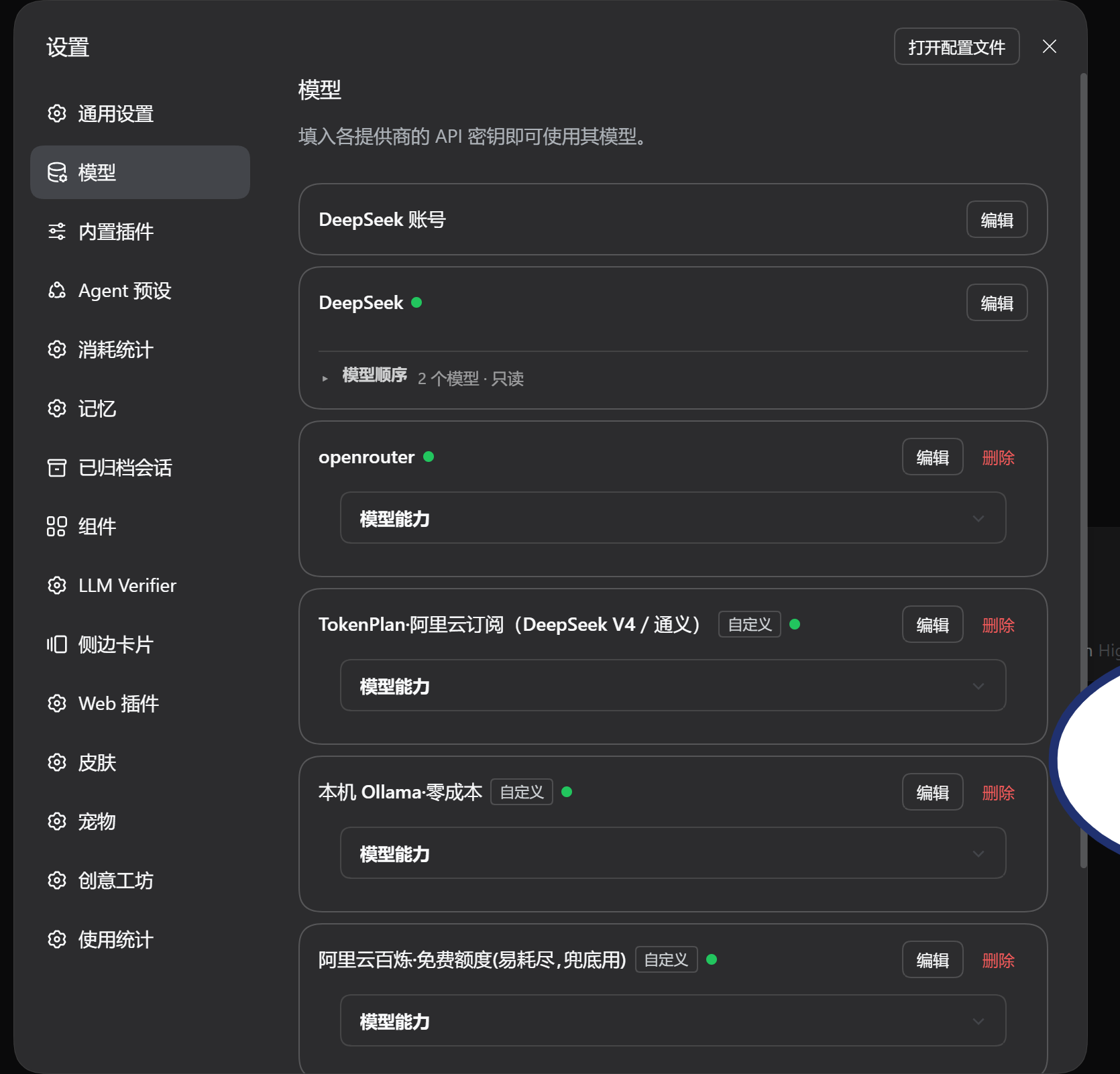
Task: Go to the 消耗统计 section
Action: click(x=140, y=349)
